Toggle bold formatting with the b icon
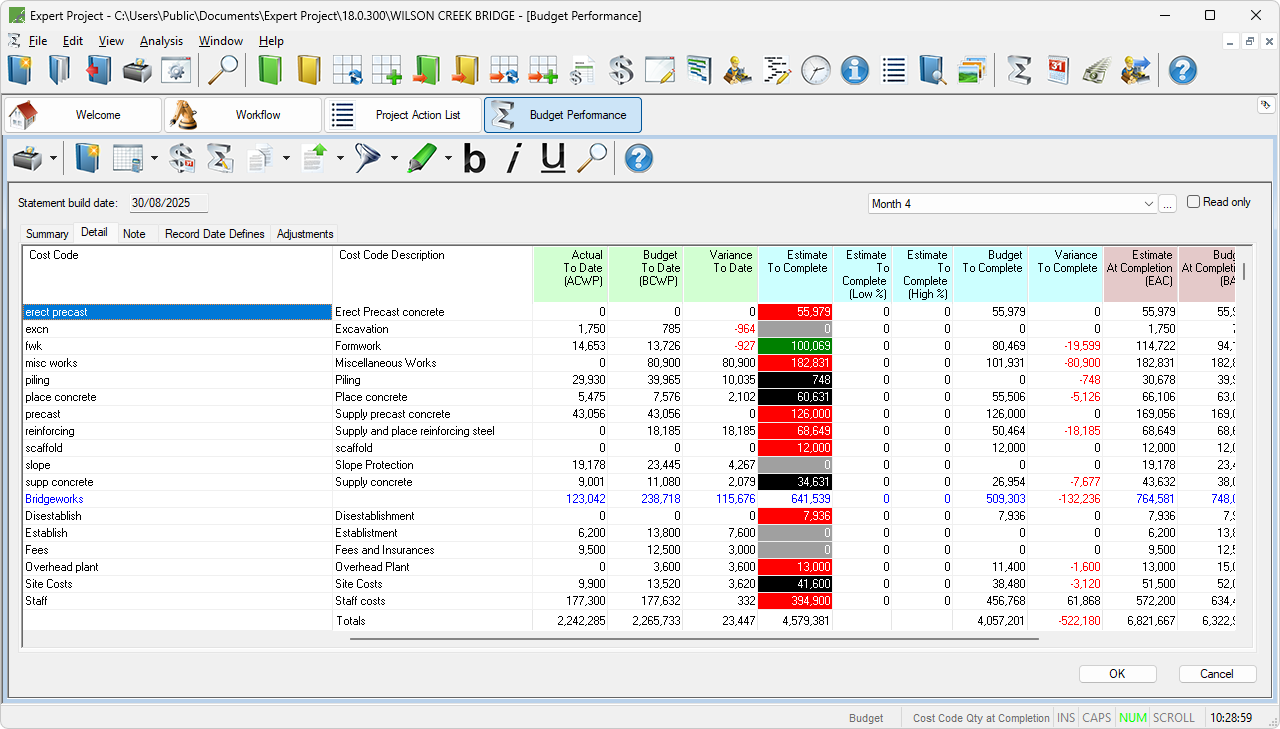This screenshot has height=729, width=1280. coord(474,158)
